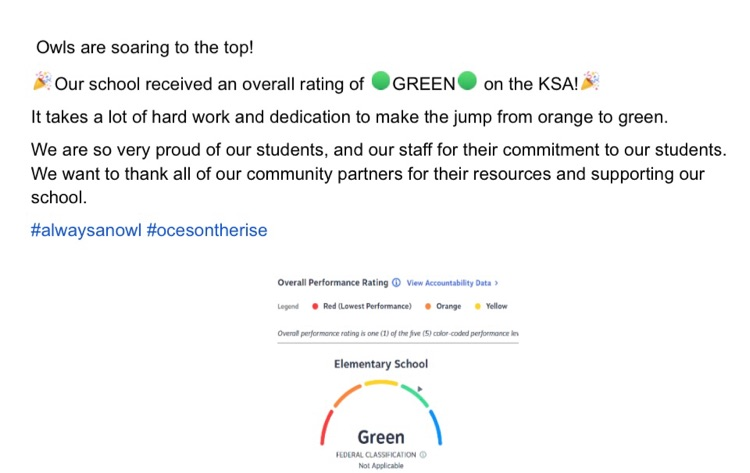Click green circle emoji after GREEN
The image size is (750, 473).
(x=466, y=84)
